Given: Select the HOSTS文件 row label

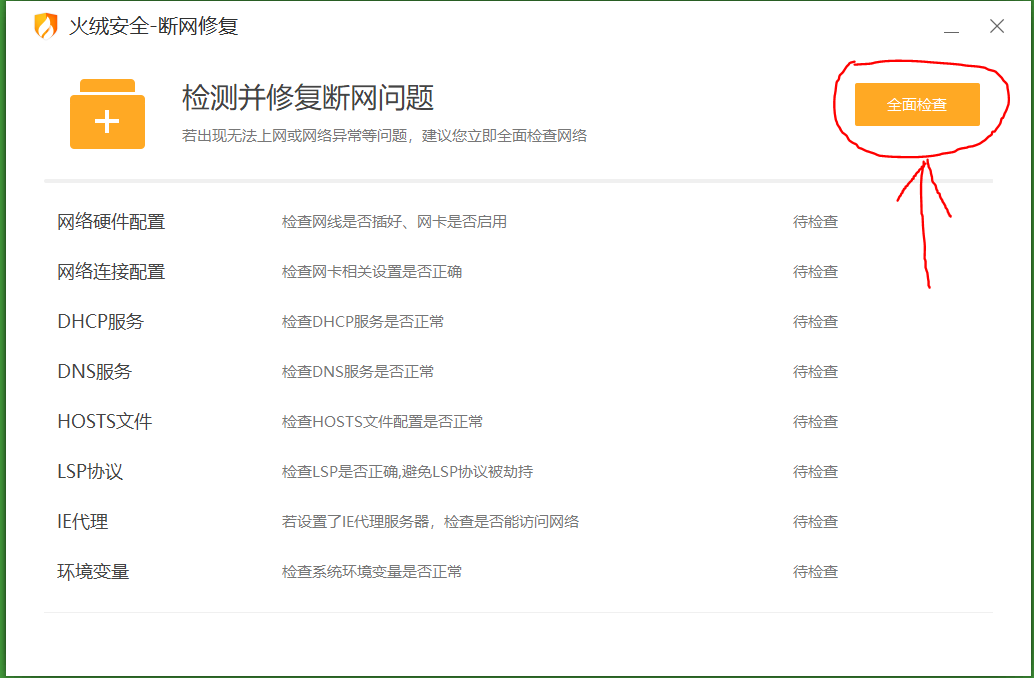Looking at the screenshot, I should [104, 421].
